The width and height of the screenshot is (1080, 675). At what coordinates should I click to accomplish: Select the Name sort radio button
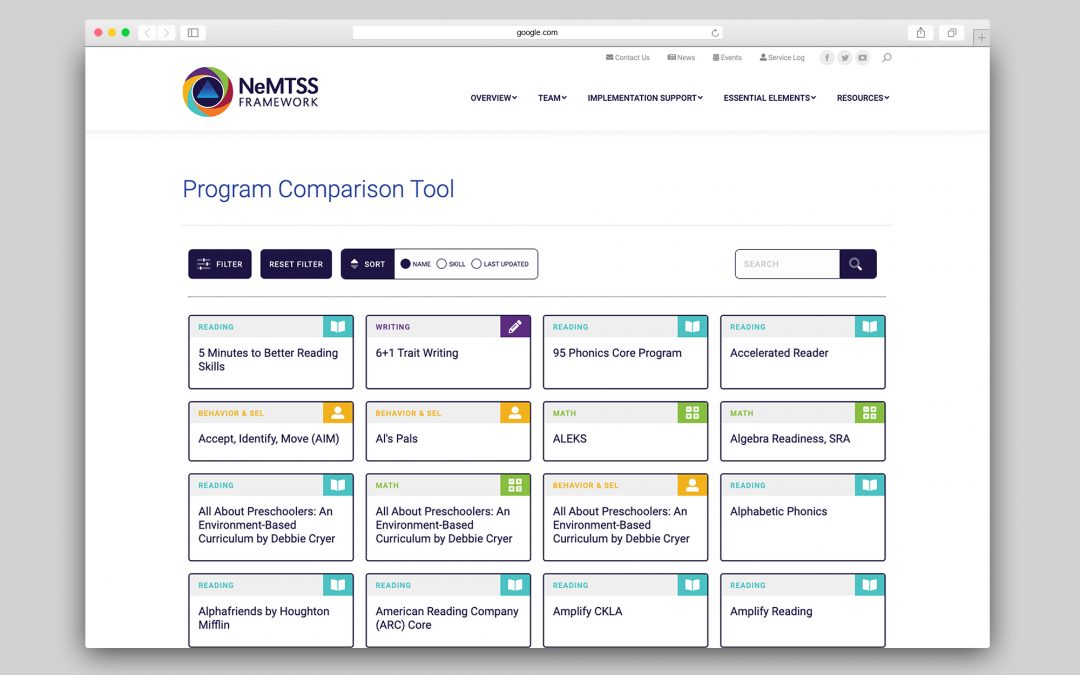(406, 264)
